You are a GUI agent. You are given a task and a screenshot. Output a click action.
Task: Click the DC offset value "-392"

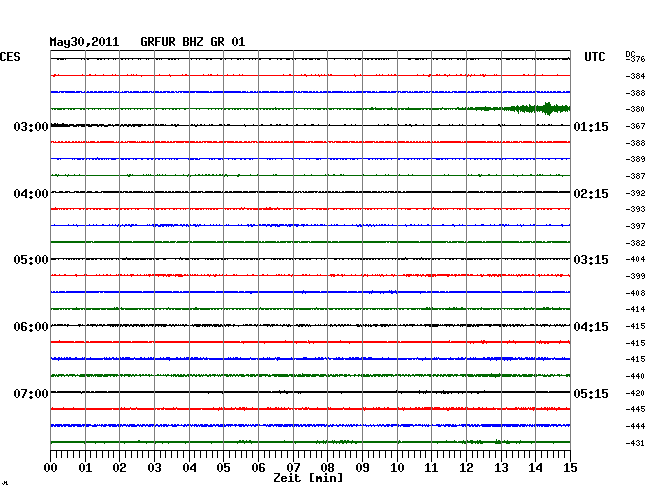click(635, 193)
